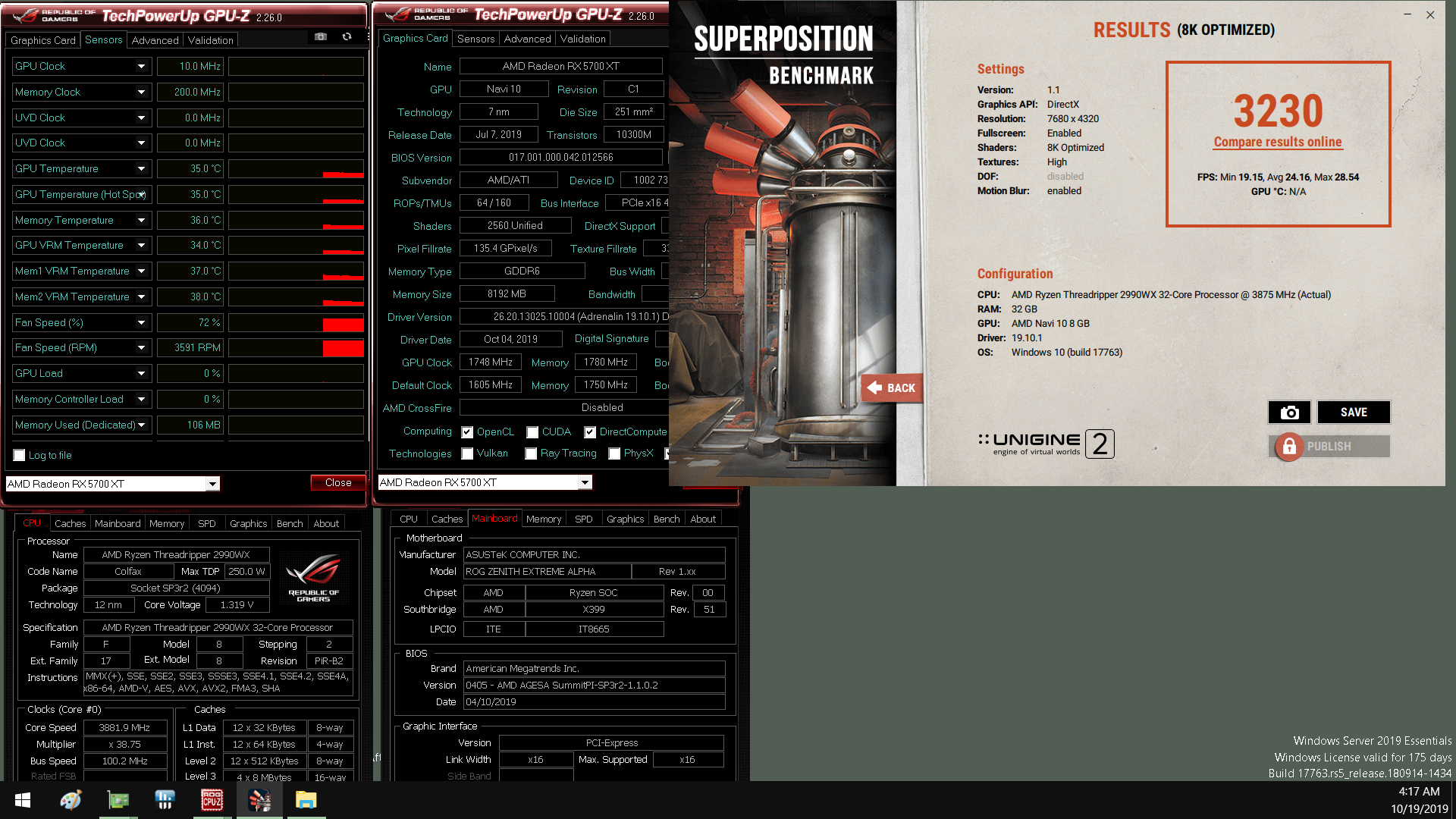This screenshot has height=819, width=1456.
Task: Click the BIOS Version field 017.001.000.042.012566
Action: click(560, 157)
